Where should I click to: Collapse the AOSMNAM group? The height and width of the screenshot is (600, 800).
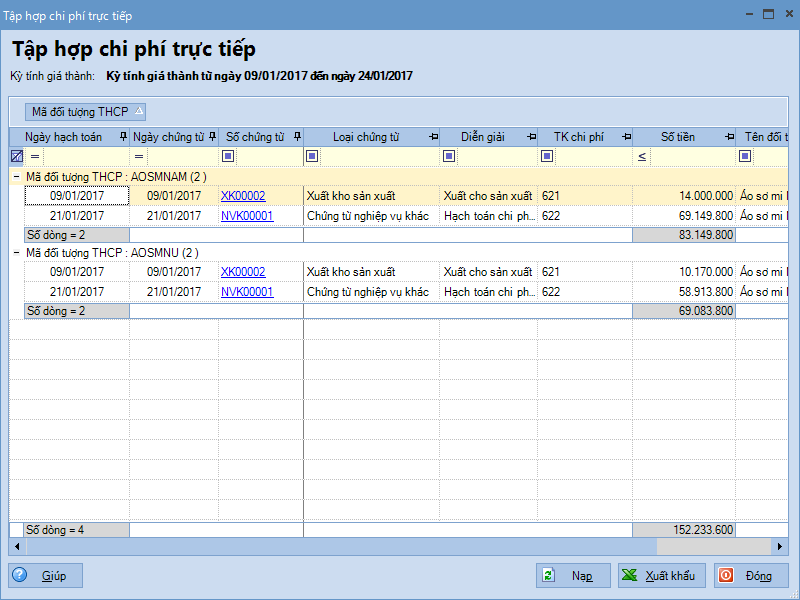(16, 177)
